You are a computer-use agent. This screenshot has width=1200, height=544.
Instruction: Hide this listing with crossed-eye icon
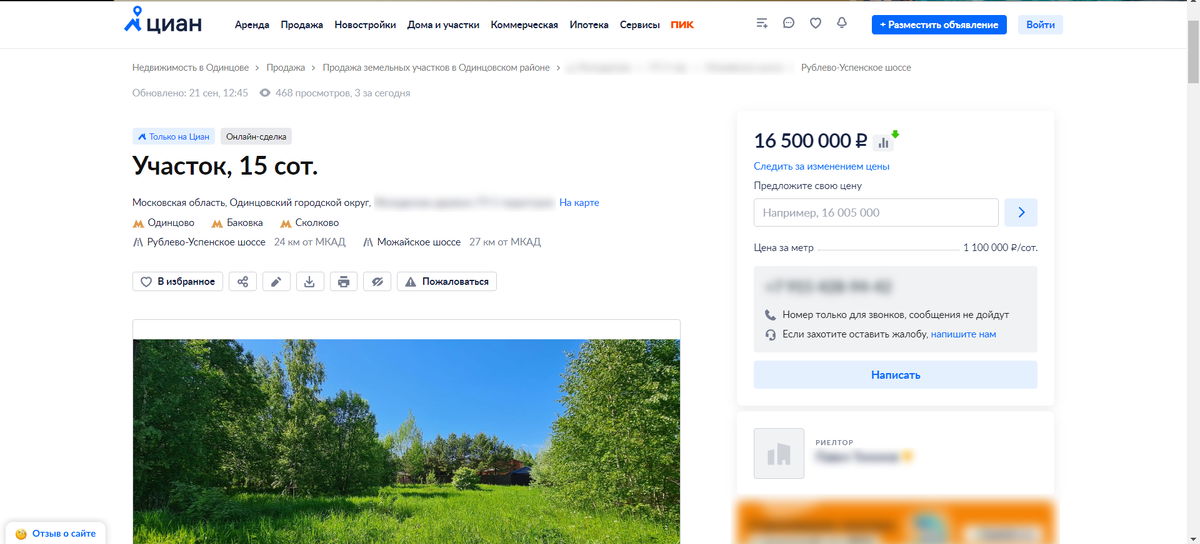coord(377,282)
